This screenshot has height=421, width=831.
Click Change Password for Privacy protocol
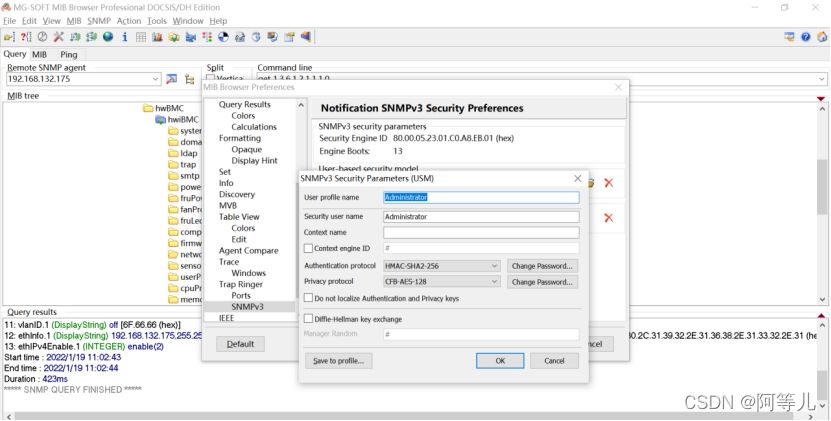coord(542,282)
